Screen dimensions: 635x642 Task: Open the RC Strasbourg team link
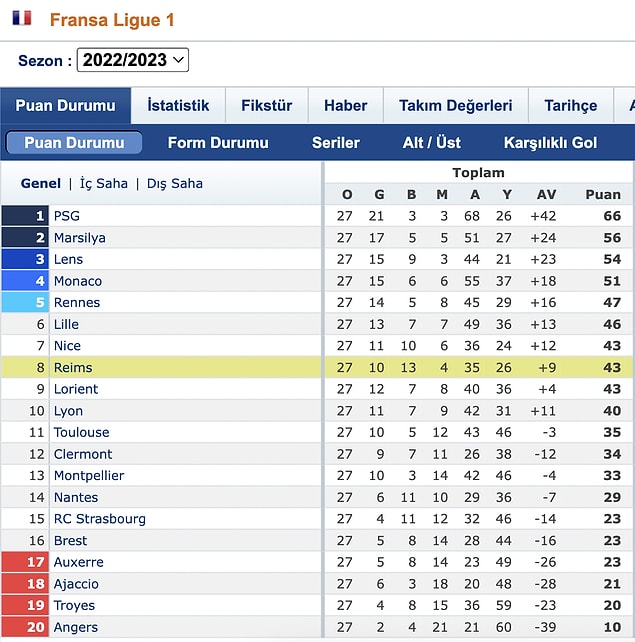click(100, 519)
